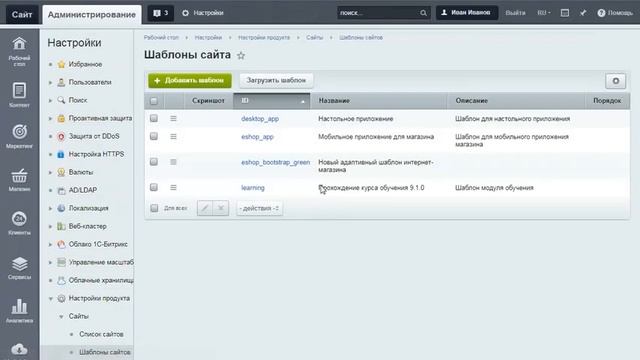640x360 pixels.
Task: Toggle the Для всех checkbox
Action: tap(154, 208)
